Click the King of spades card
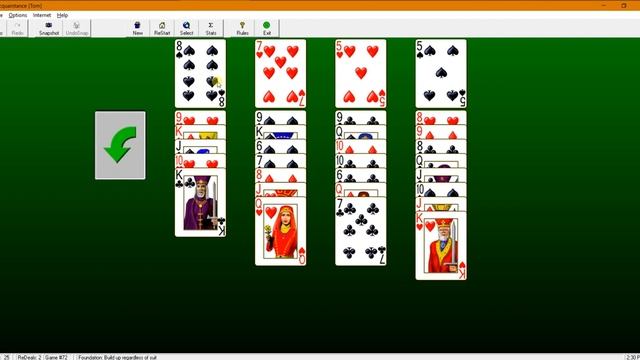Image resolution: width=640 pixels, height=360 pixels. pyautogui.click(x=280, y=132)
